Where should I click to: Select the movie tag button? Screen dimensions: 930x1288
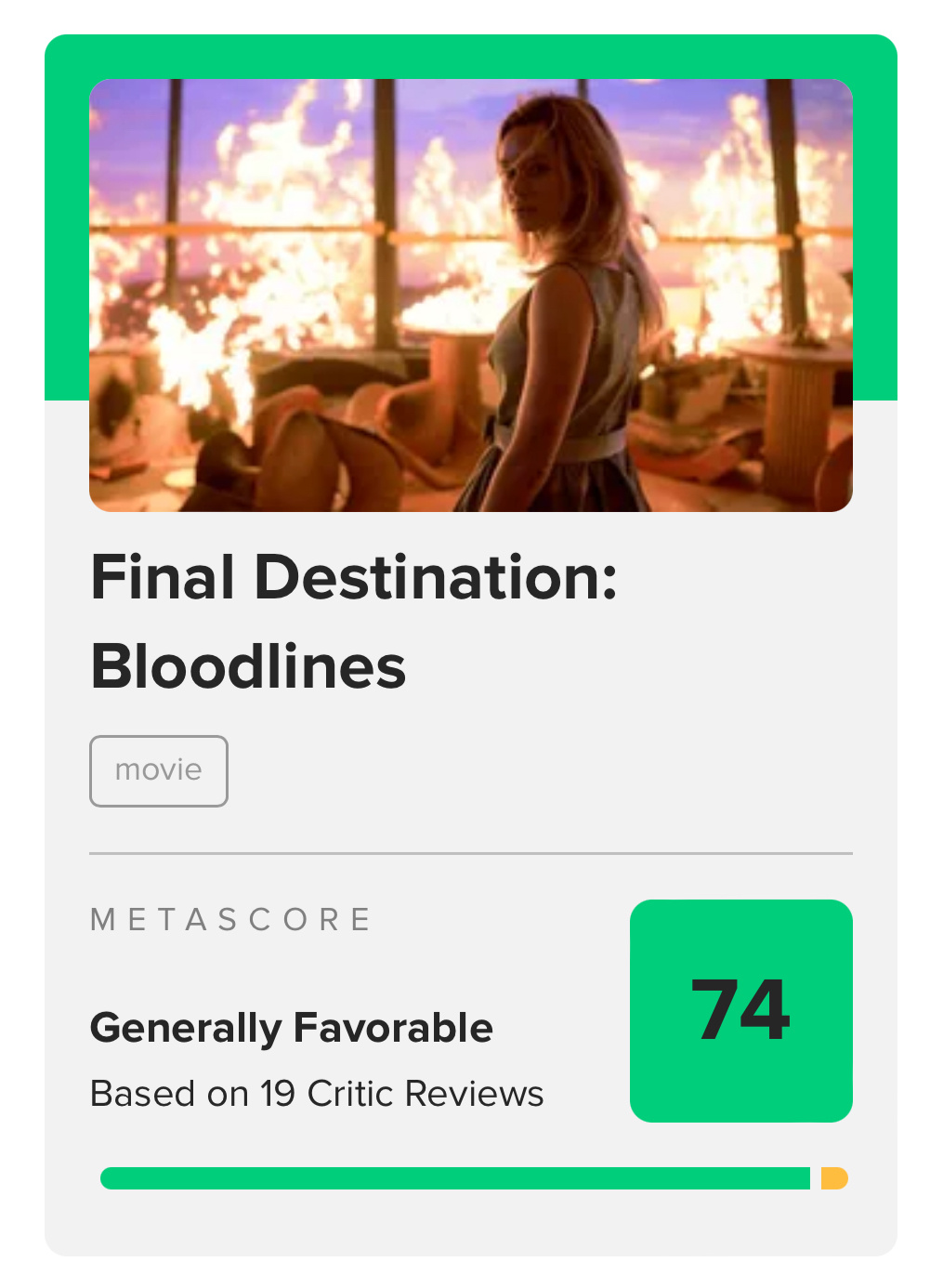159,770
